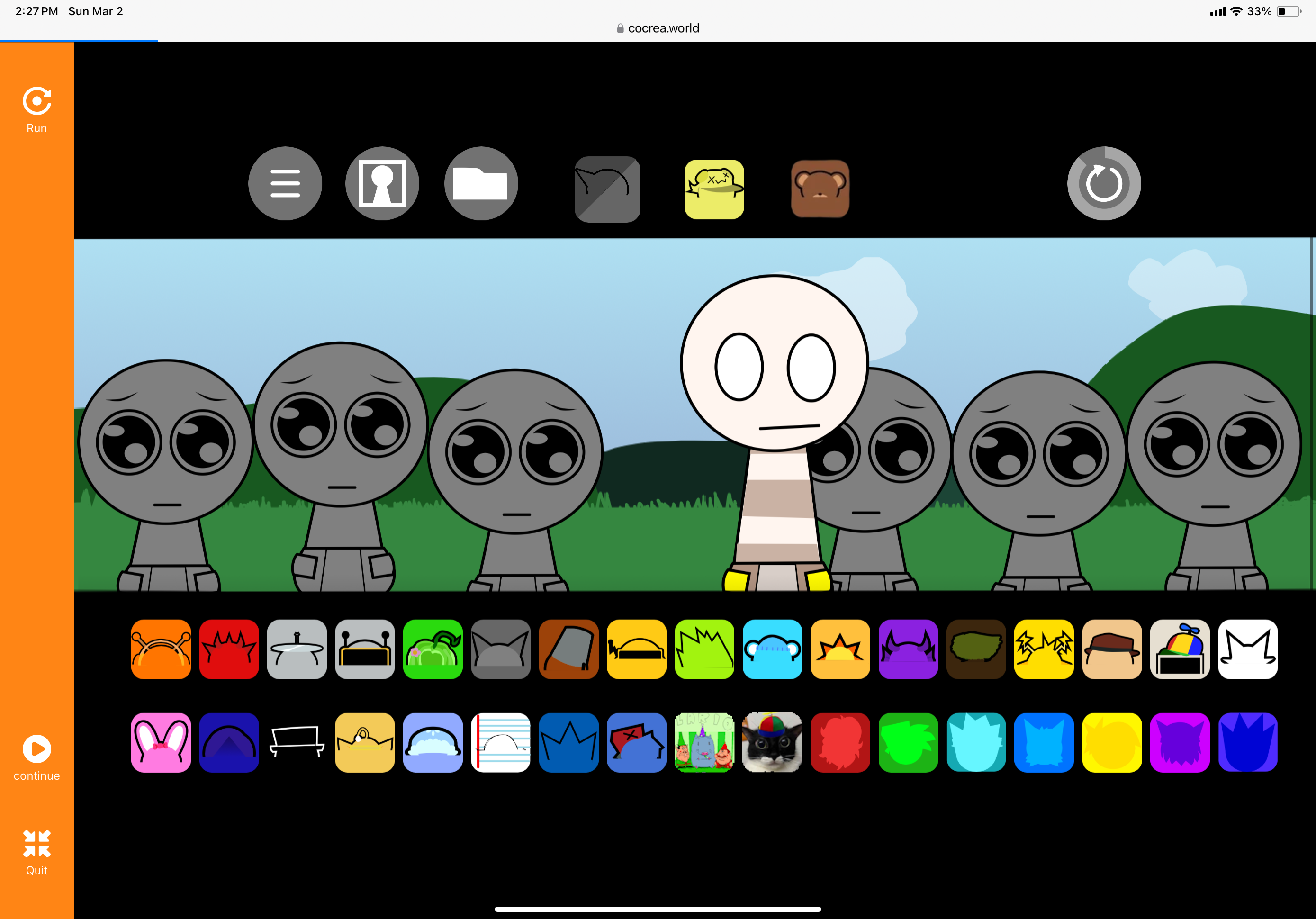Click the Mario-themed character tile
1316x919 pixels.
coord(704,742)
